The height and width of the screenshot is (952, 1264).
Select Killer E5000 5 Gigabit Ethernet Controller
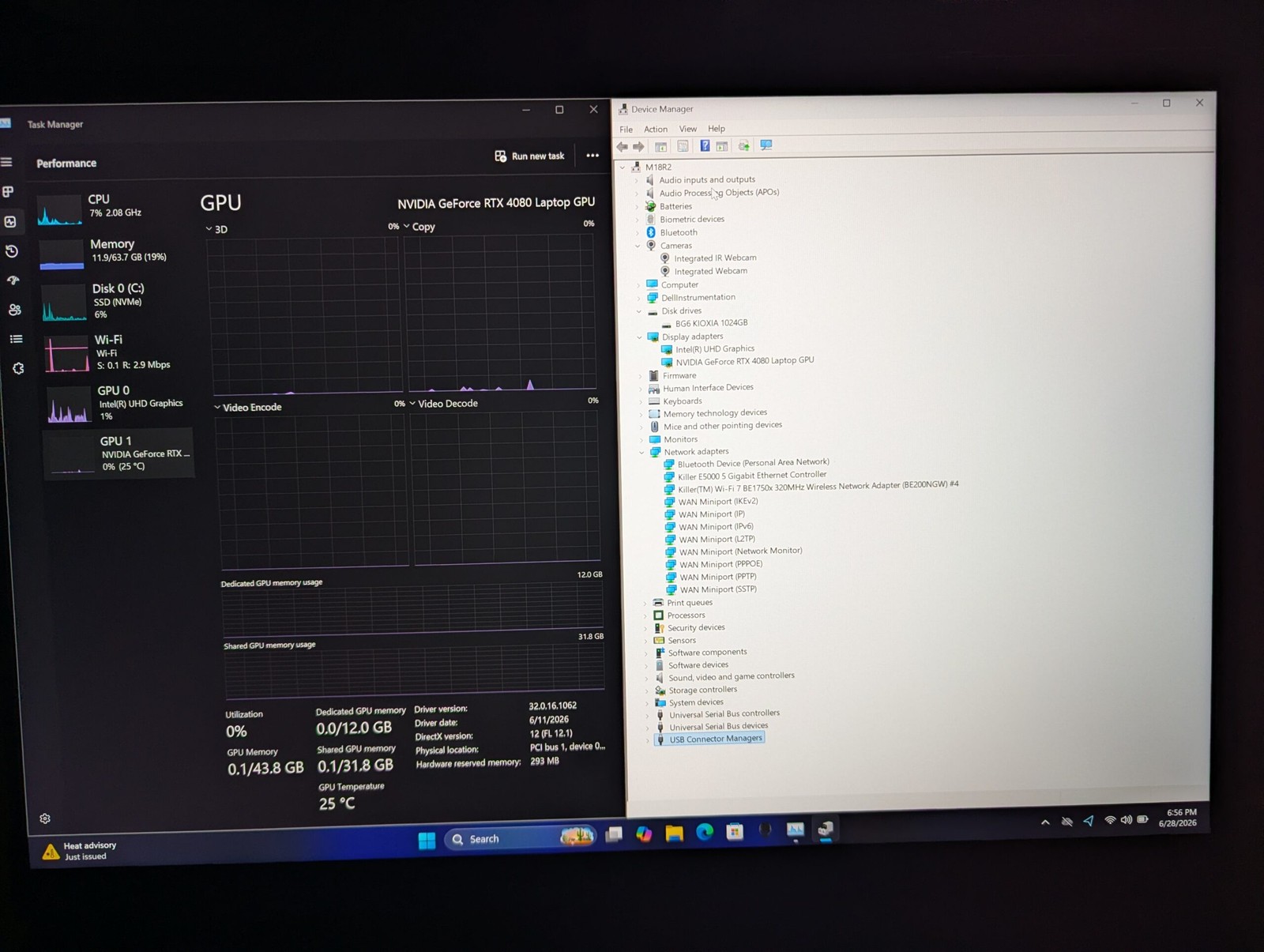coord(745,476)
